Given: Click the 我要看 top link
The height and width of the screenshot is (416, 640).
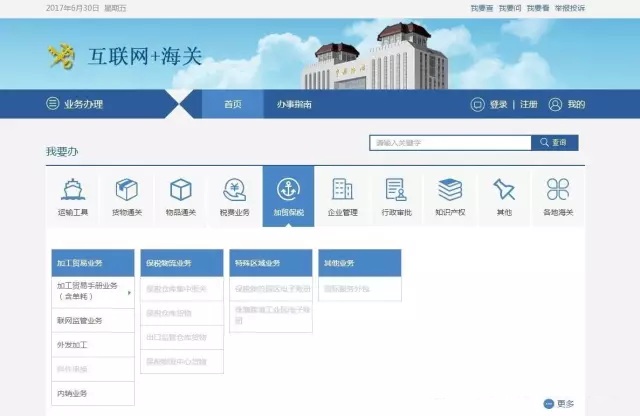Looking at the screenshot, I should click(x=538, y=8).
